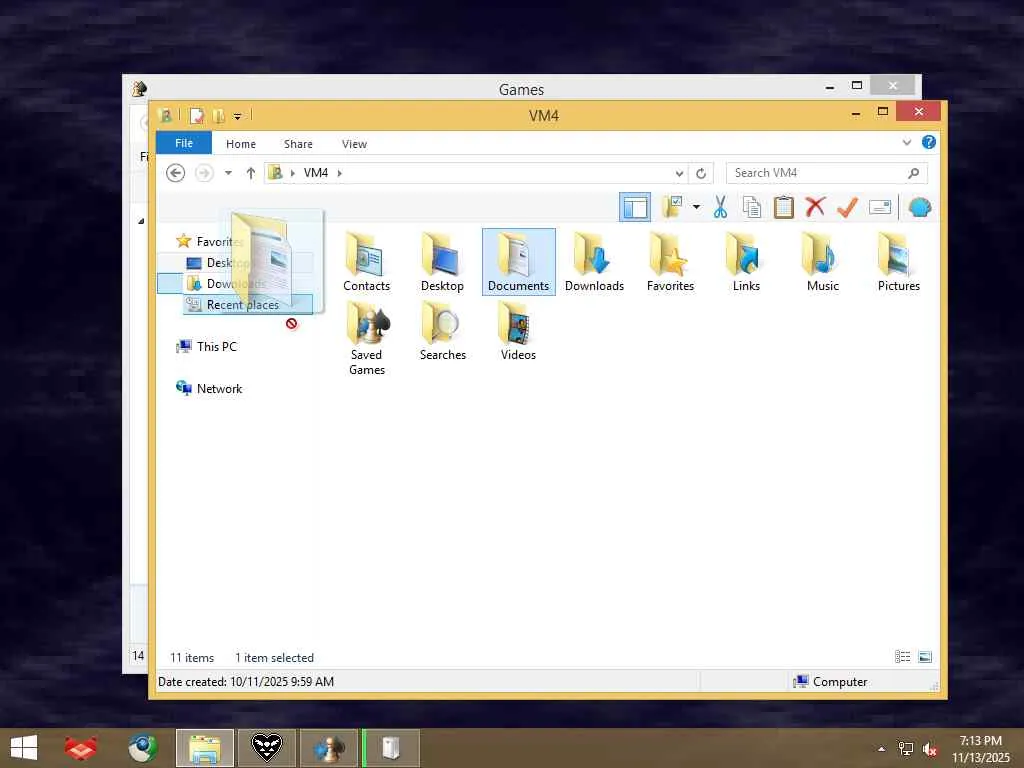Click Recent places in the navigation pane

tap(242, 304)
